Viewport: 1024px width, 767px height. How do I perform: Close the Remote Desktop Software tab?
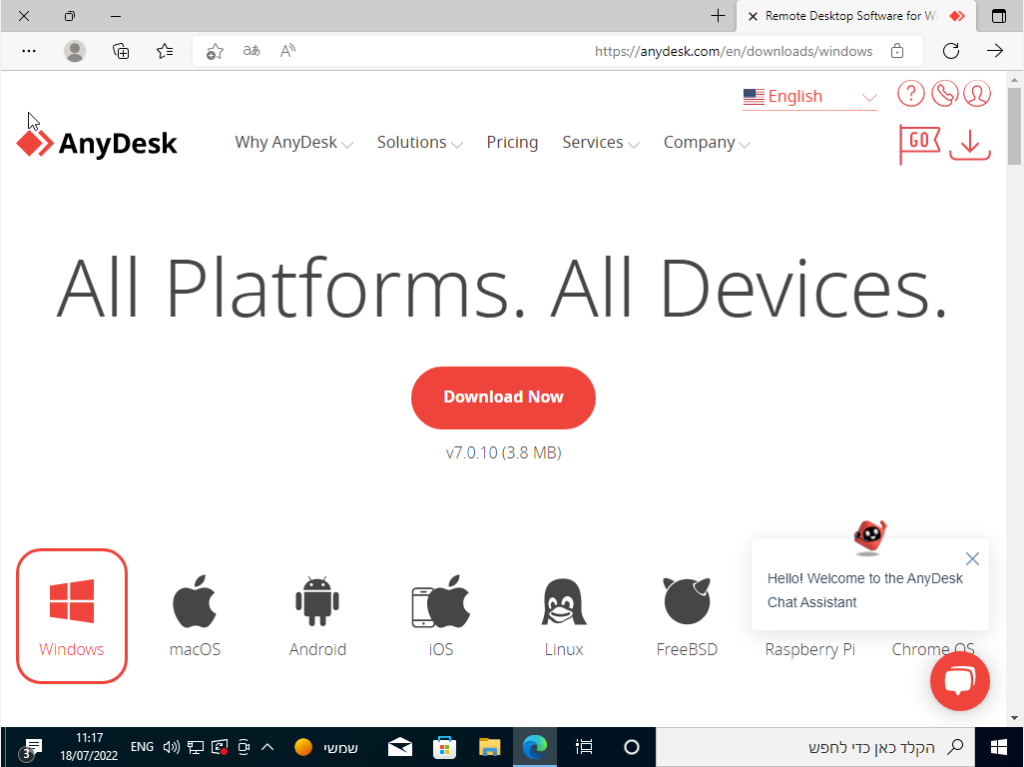tap(752, 16)
